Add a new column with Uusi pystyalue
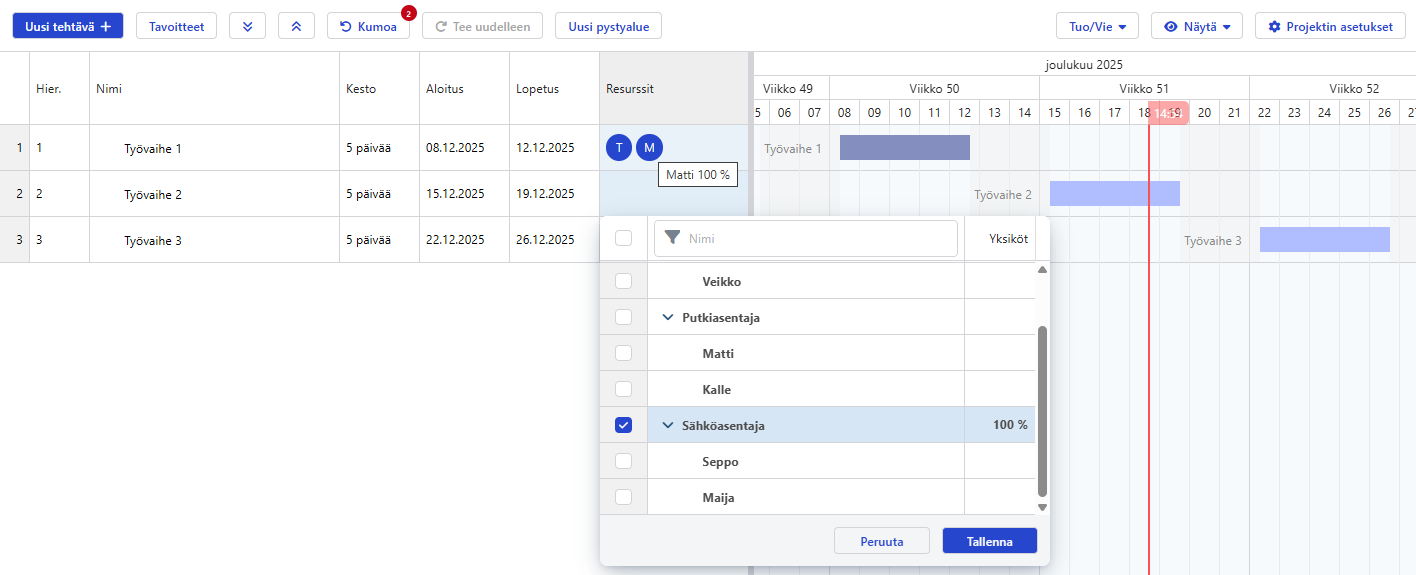Screen dimensions: 1416x575 (608, 26)
